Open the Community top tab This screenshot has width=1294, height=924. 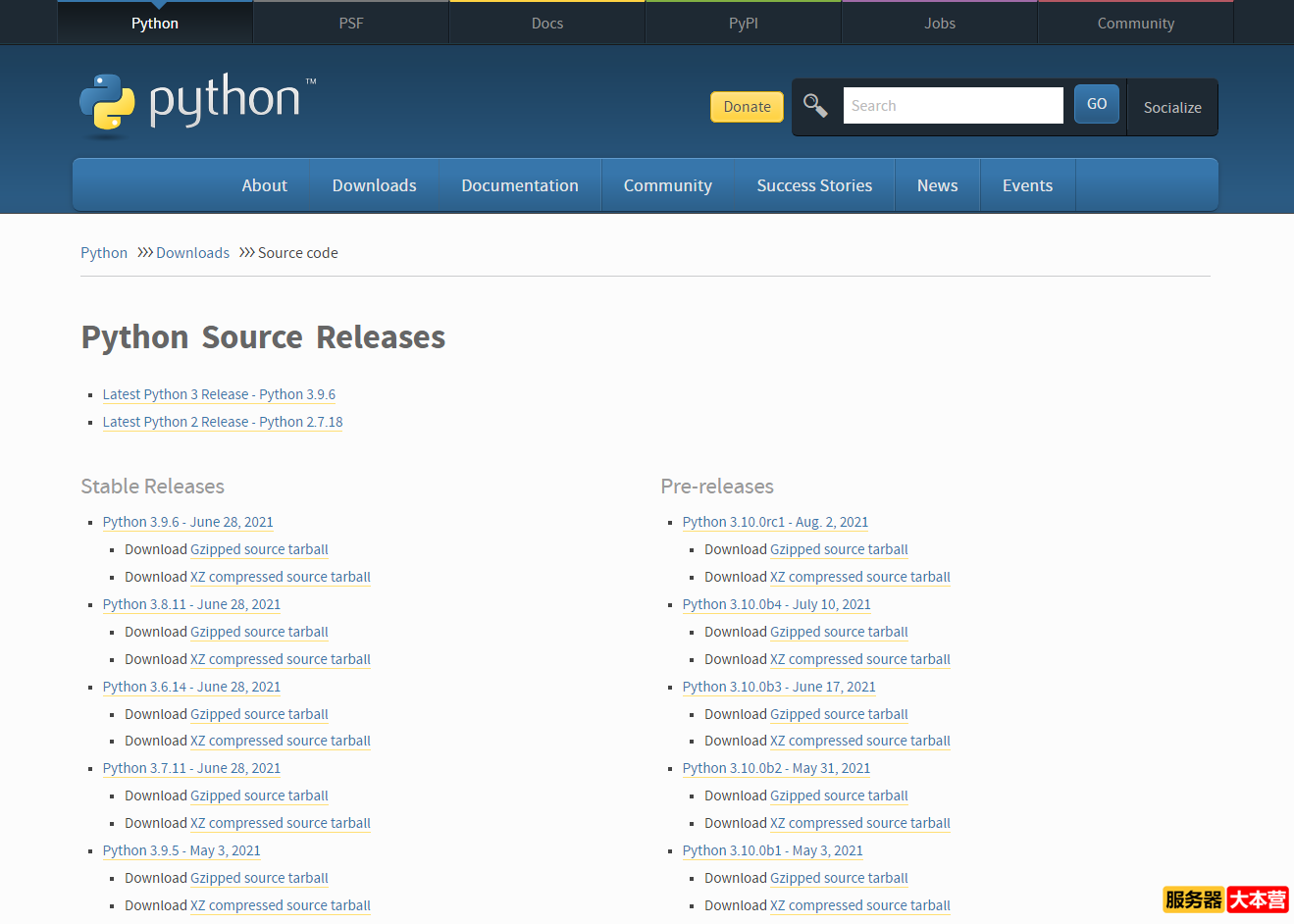click(1136, 23)
